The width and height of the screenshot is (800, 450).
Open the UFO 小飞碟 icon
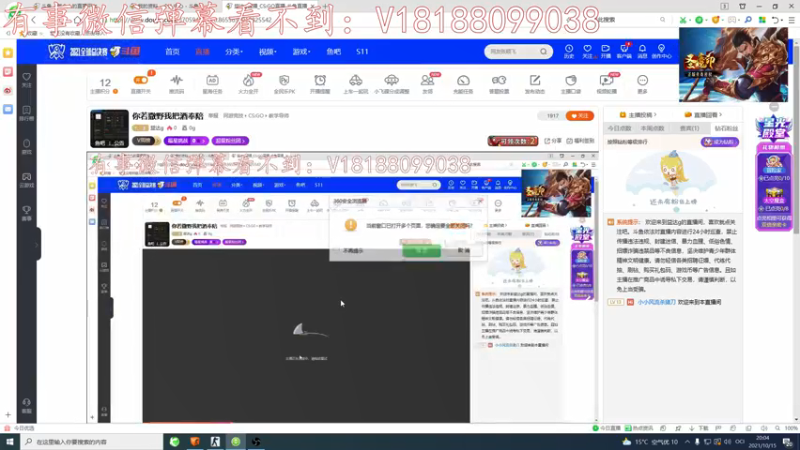[x=391, y=81]
